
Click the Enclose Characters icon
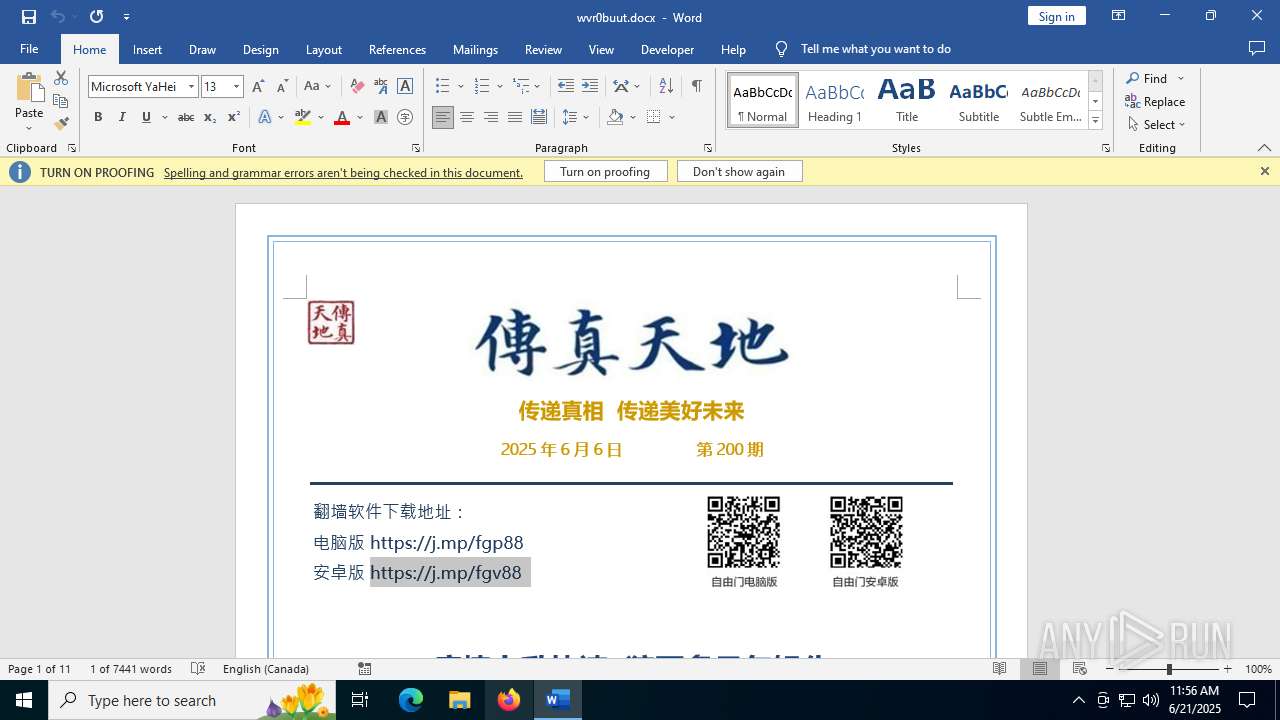click(x=405, y=117)
